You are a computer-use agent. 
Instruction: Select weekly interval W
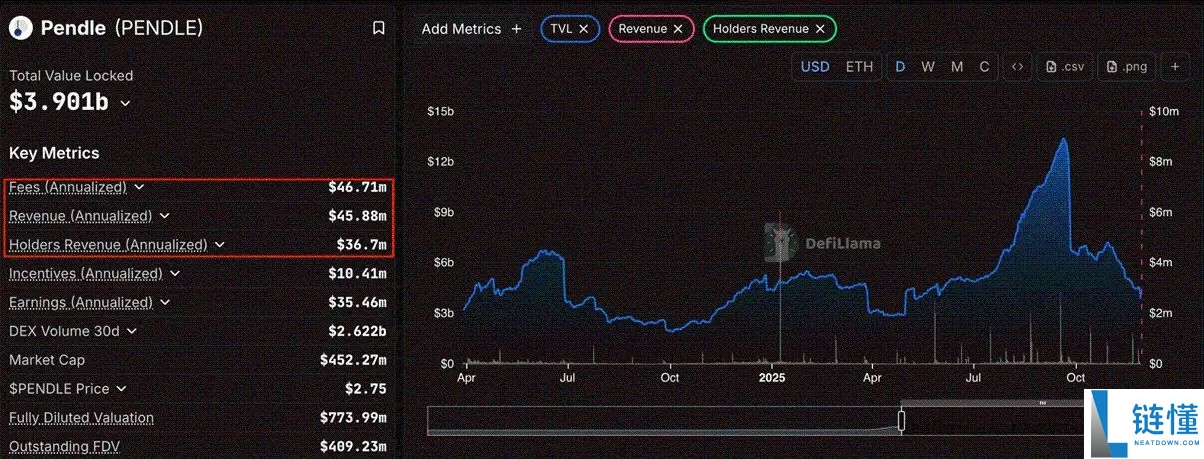pos(928,67)
